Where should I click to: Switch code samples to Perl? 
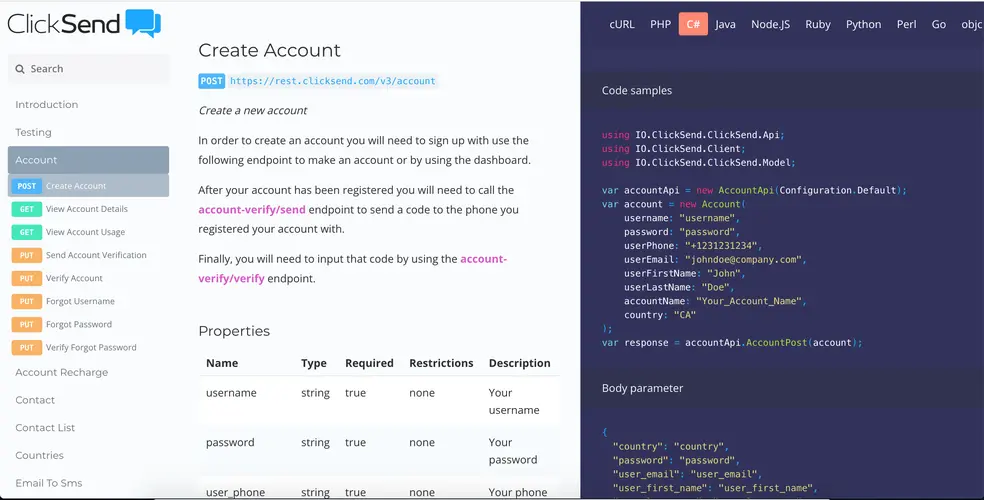point(906,24)
